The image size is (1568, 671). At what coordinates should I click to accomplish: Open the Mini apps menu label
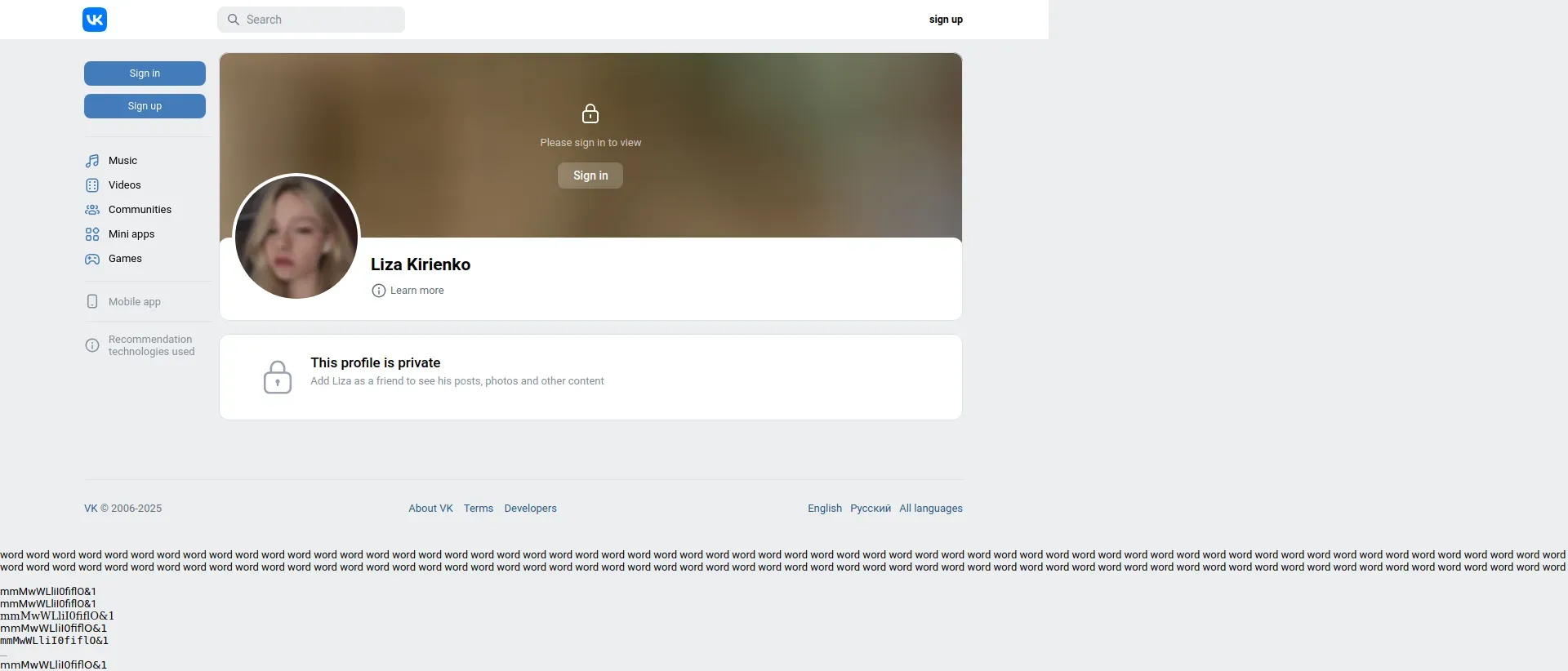[131, 234]
